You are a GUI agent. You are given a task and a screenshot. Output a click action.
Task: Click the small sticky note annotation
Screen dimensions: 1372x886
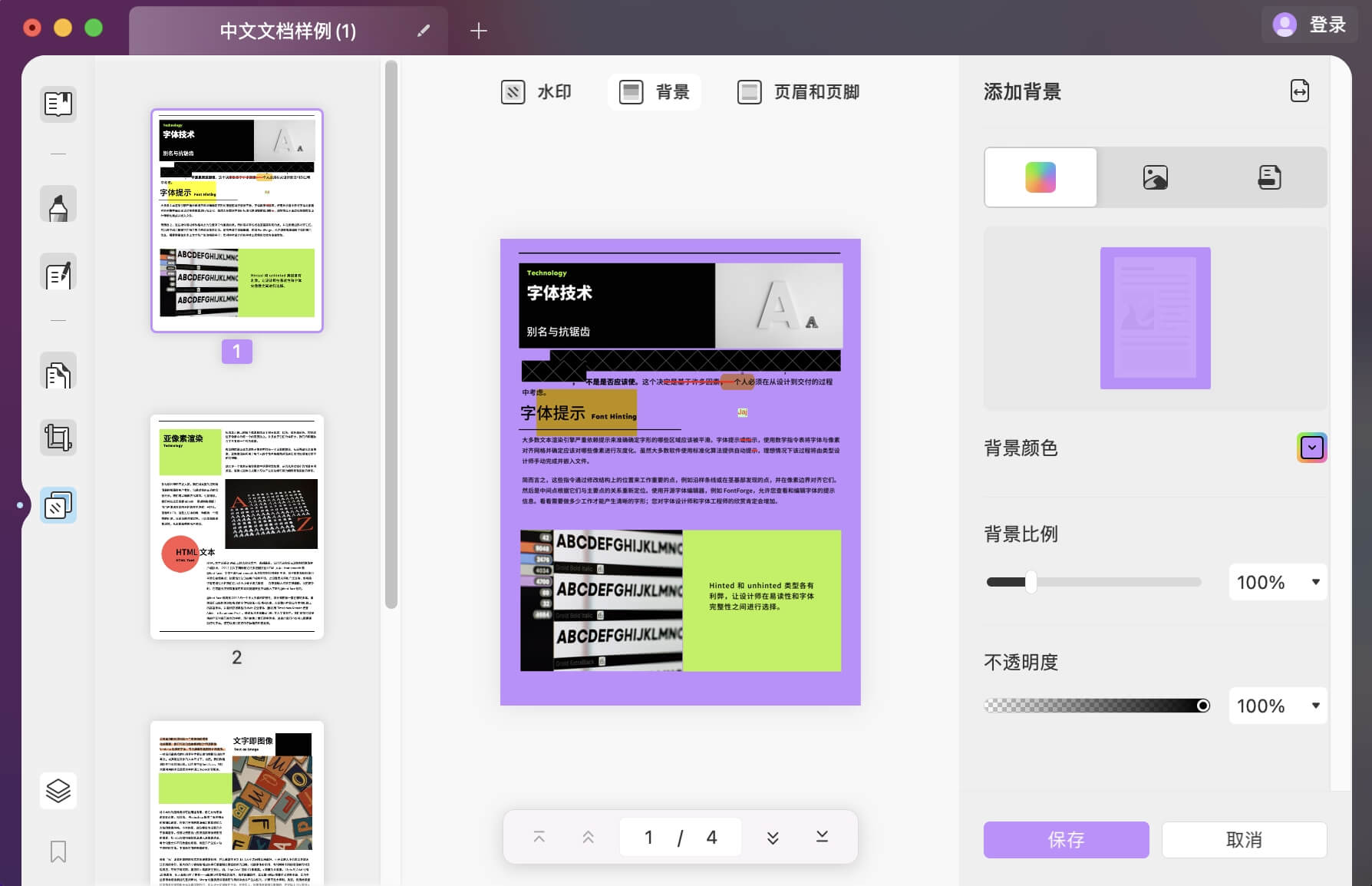pyautogui.click(x=742, y=413)
